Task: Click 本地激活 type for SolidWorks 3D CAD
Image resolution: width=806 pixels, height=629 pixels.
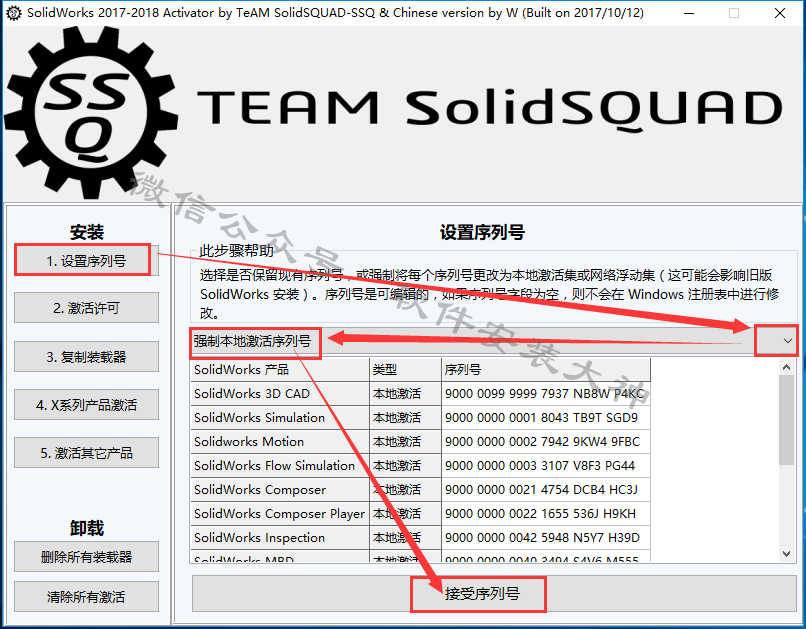Action: pos(406,394)
